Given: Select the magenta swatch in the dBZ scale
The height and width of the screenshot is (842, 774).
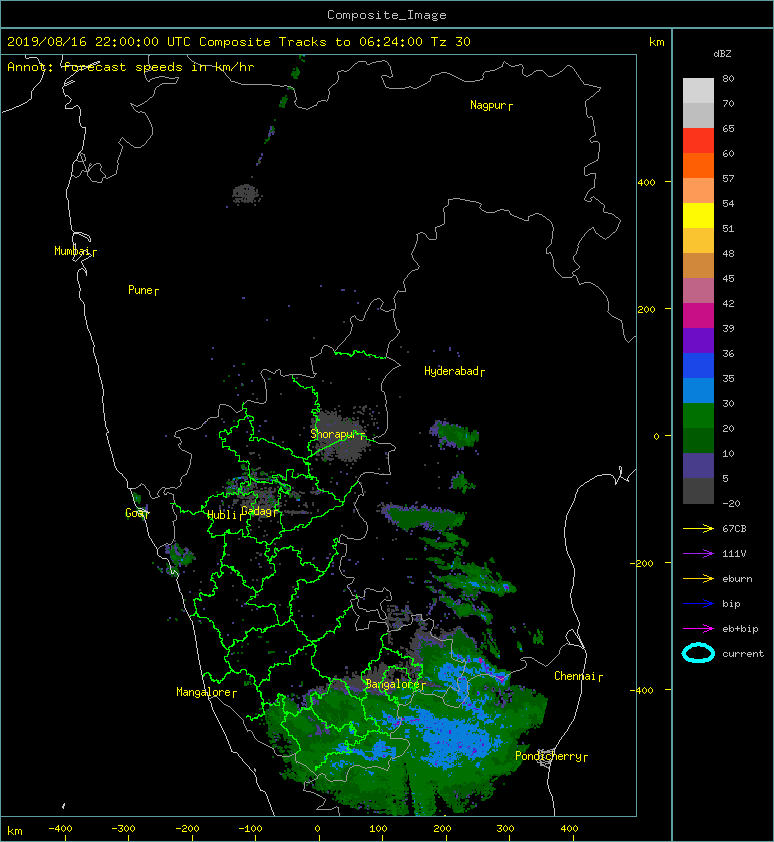Looking at the screenshot, I should pyautogui.click(x=698, y=315).
